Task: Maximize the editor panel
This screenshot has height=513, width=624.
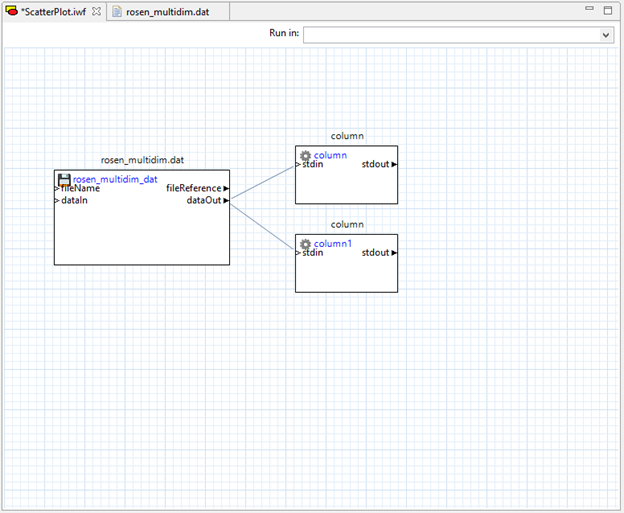Action: (607, 9)
